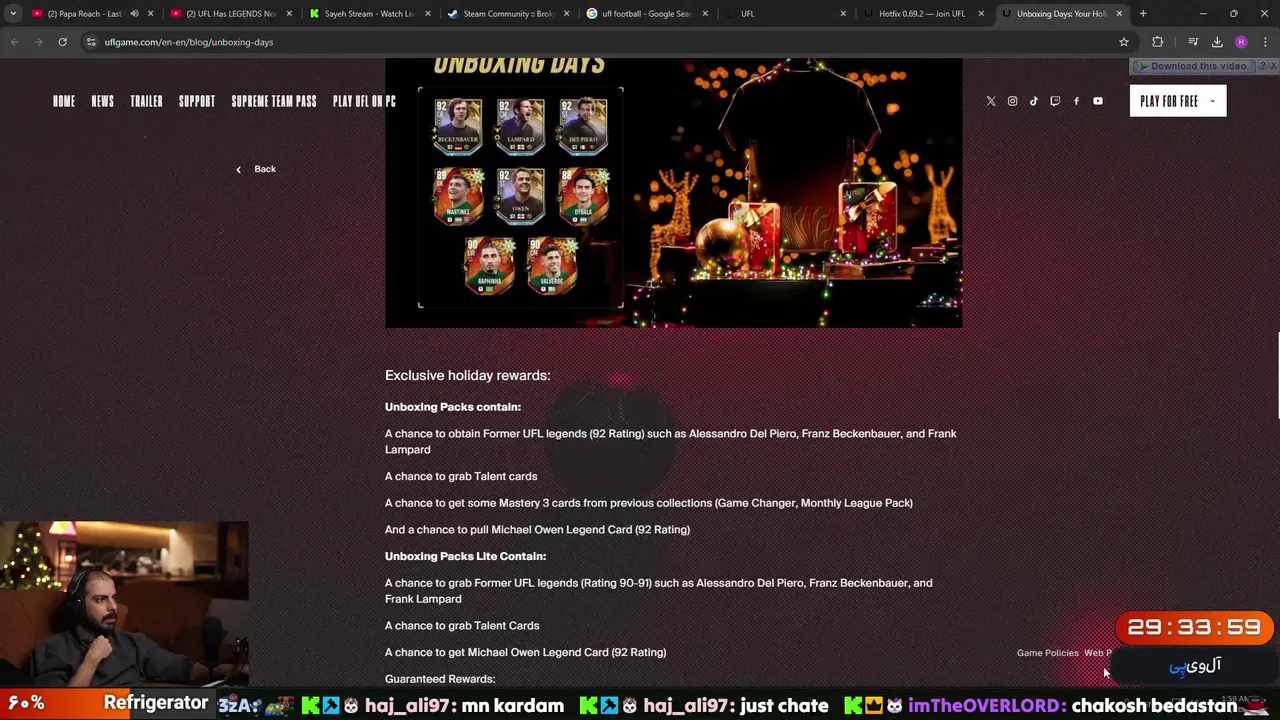
Task: Click the Valverde 90 player card
Action: (552, 266)
